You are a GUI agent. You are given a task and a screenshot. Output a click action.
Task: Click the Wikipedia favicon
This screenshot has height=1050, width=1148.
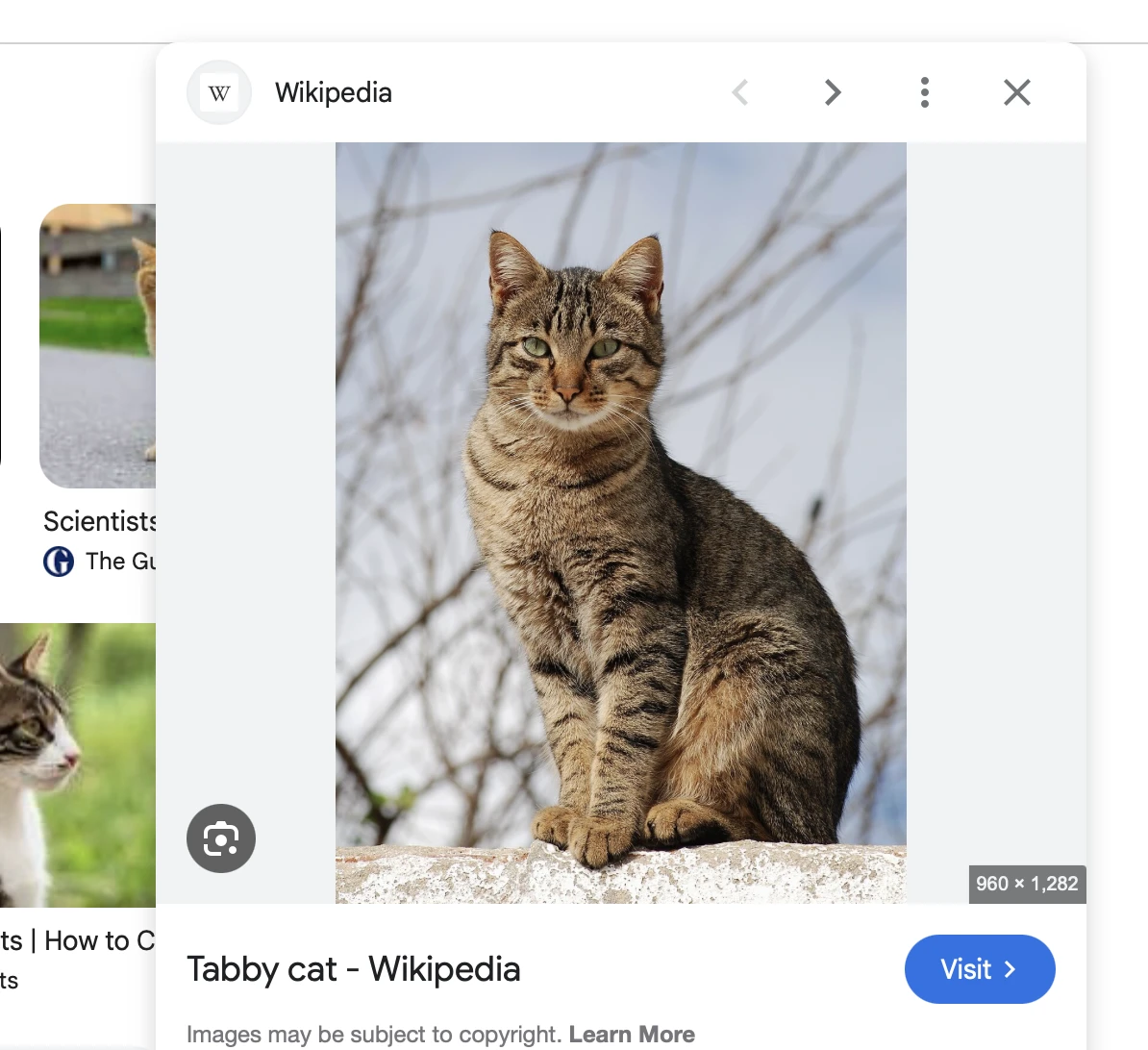(x=218, y=92)
